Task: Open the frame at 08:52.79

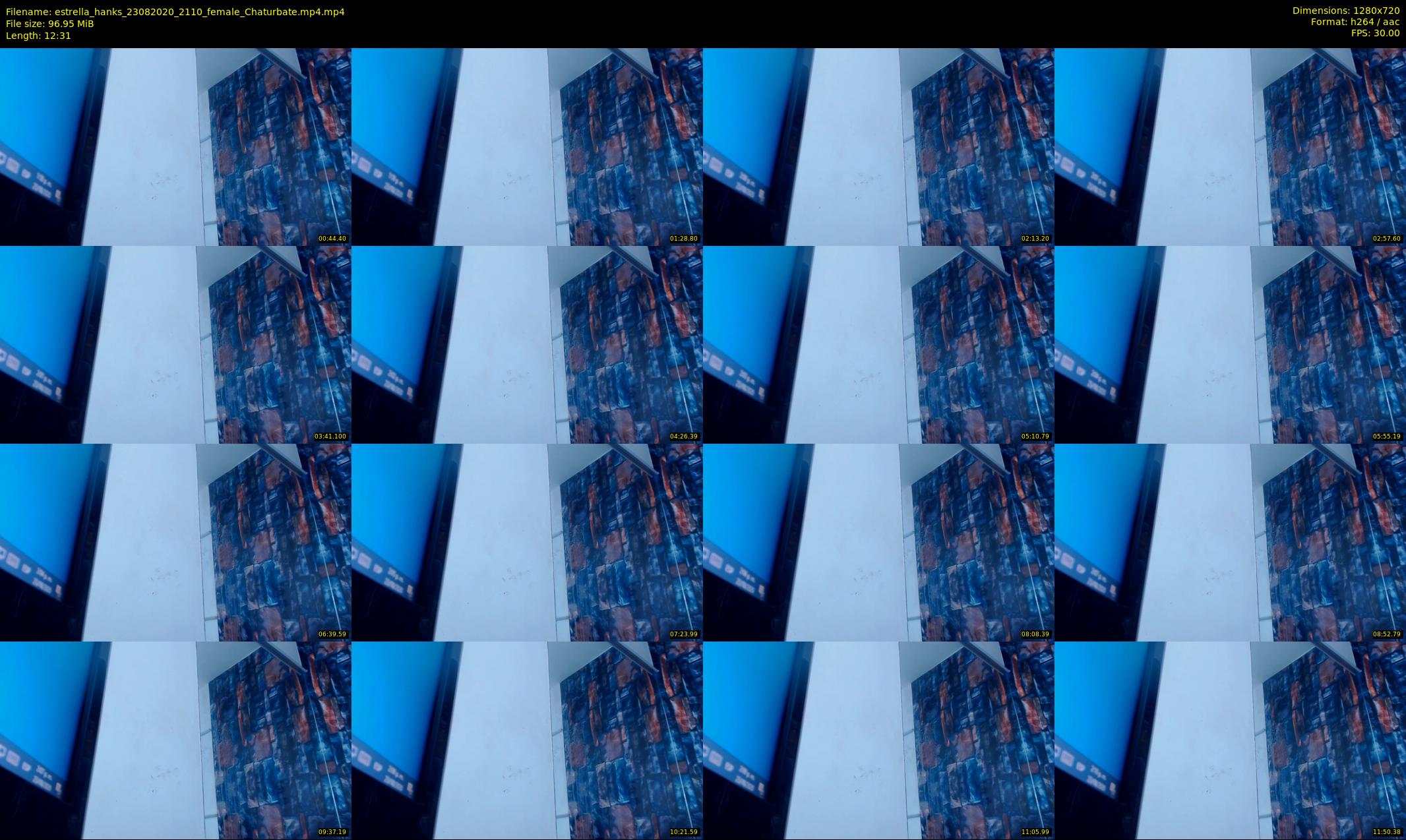Action: 1230,542
